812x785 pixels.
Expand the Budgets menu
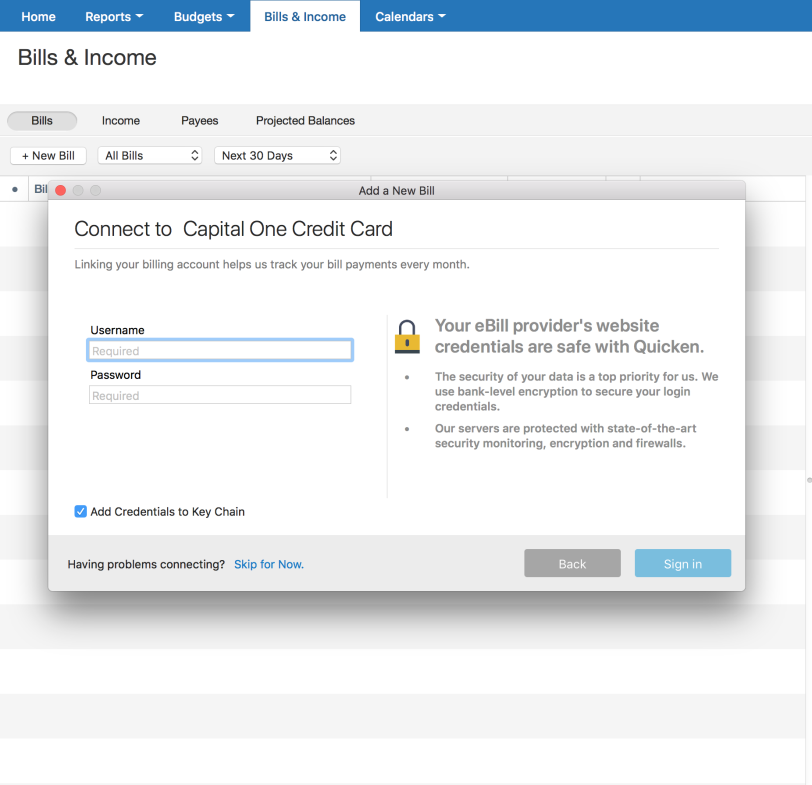coord(204,17)
